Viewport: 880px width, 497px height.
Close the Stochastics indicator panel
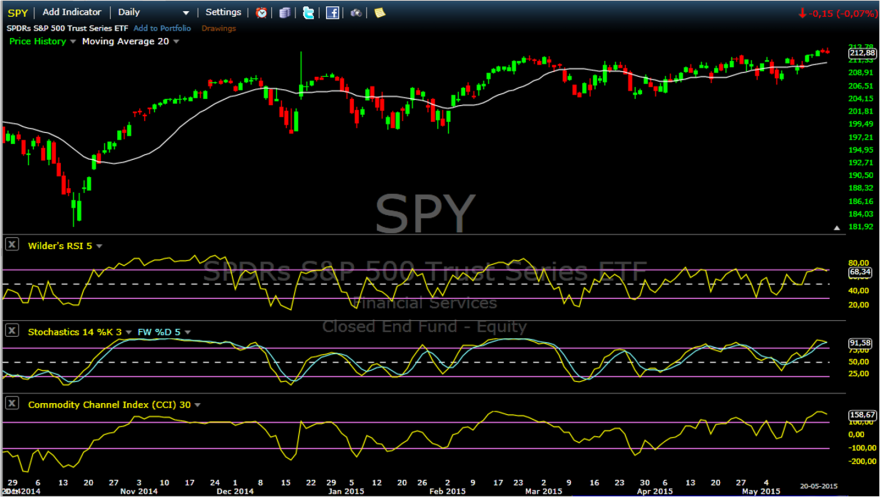pos(12,330)
